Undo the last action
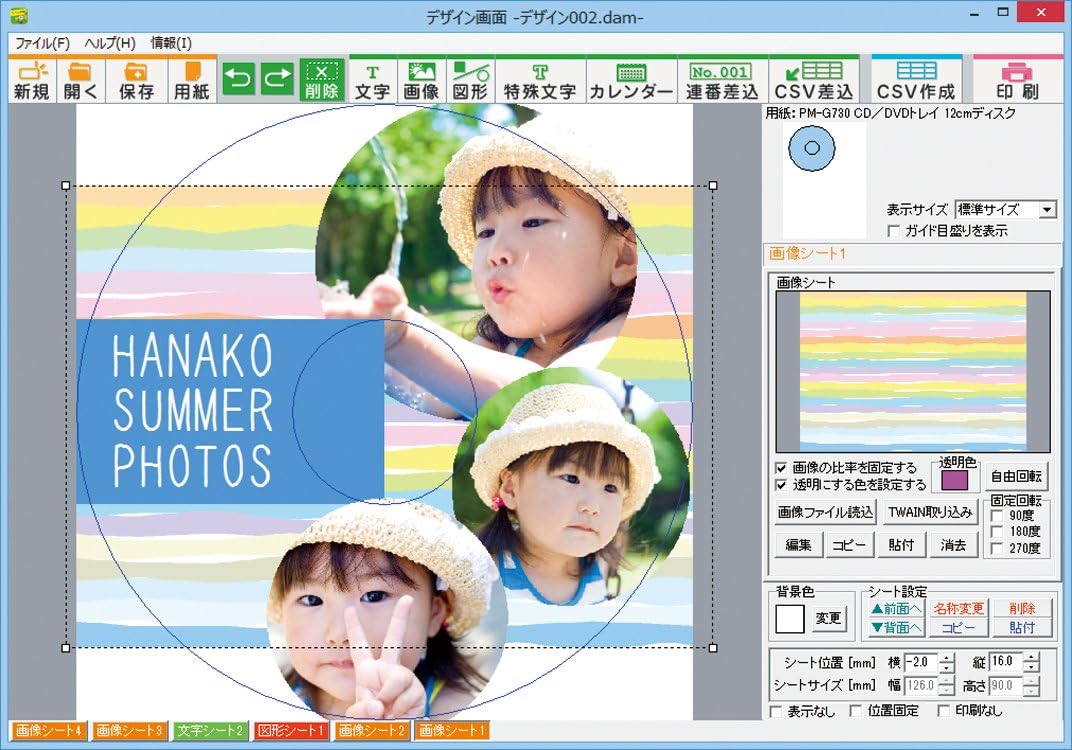 tap(238, 79)
